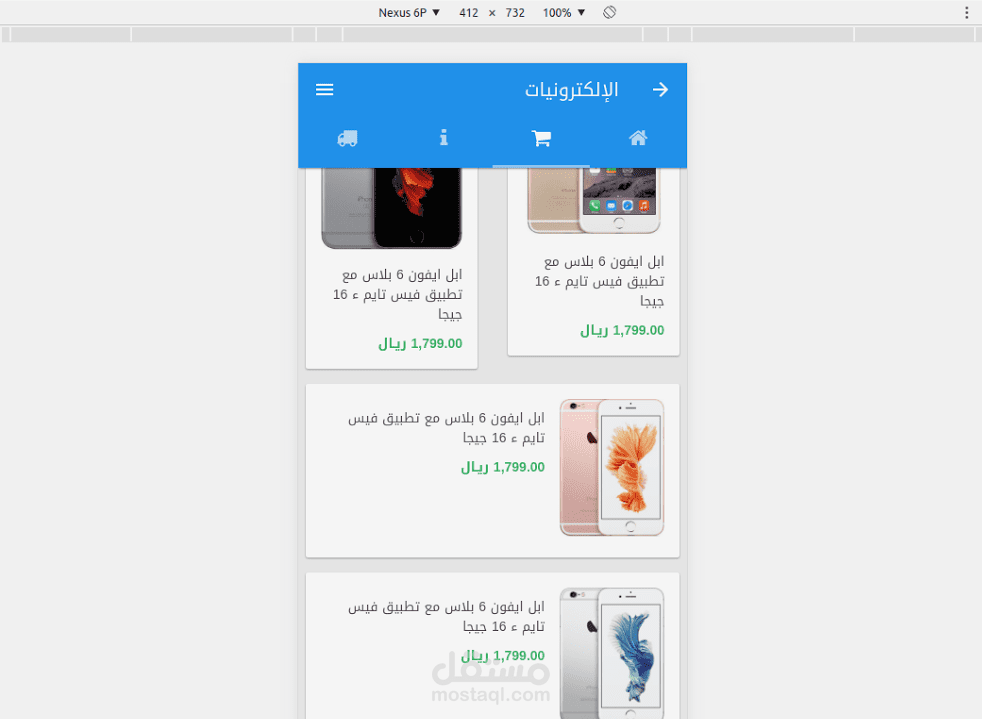982x719 pixels.
Task: Edit the viewport height field 732
Action: point(515,13)
